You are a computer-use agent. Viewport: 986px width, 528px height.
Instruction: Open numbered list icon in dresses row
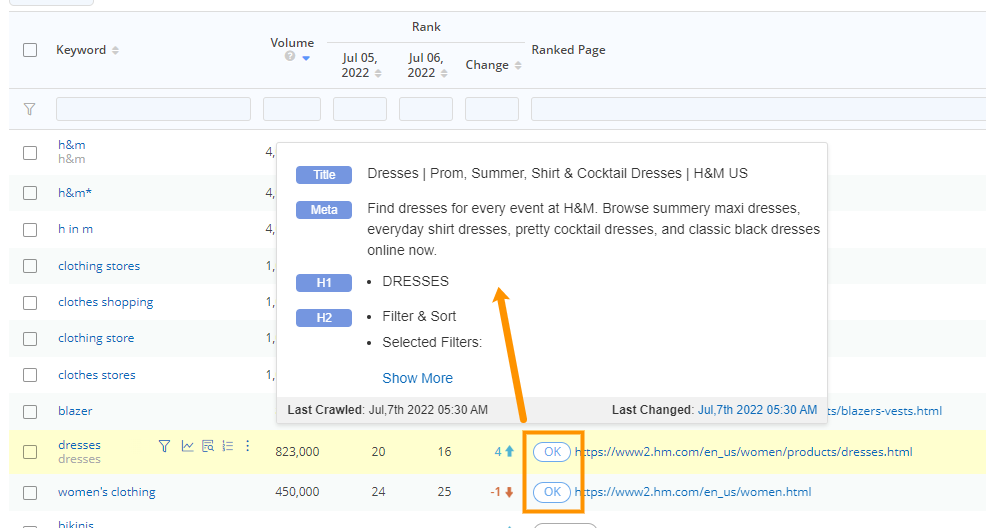[228, 446]
